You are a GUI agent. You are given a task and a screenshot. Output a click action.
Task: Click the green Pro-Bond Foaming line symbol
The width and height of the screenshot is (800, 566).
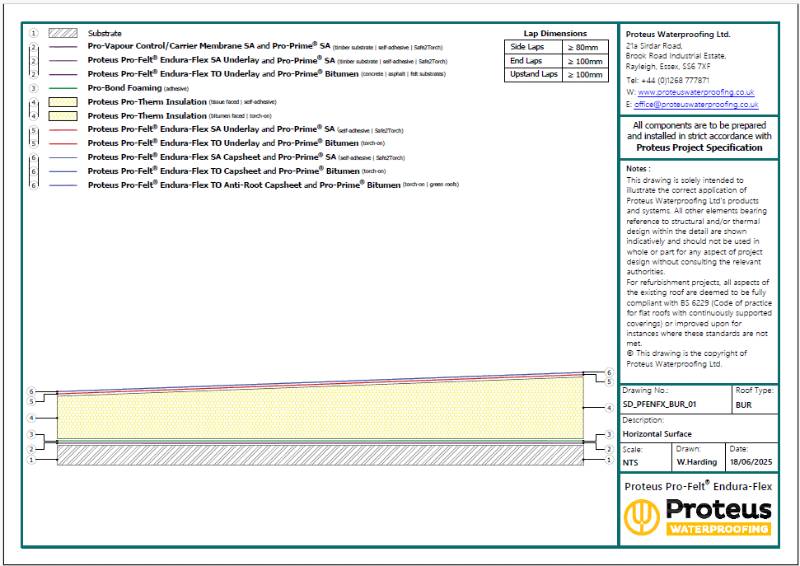[63, 88]
